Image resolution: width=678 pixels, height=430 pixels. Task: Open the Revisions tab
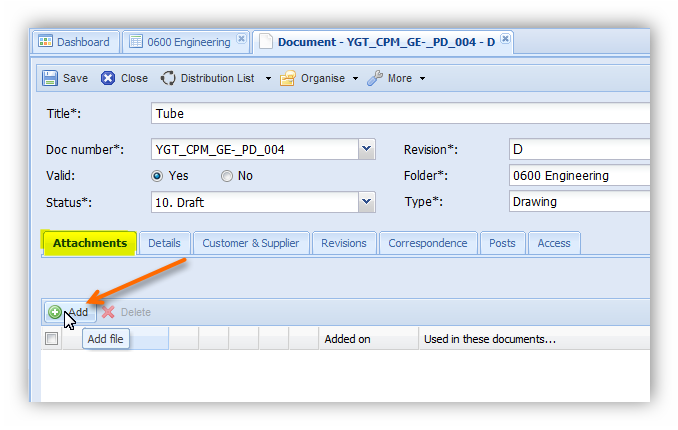(x=345, y=243)
